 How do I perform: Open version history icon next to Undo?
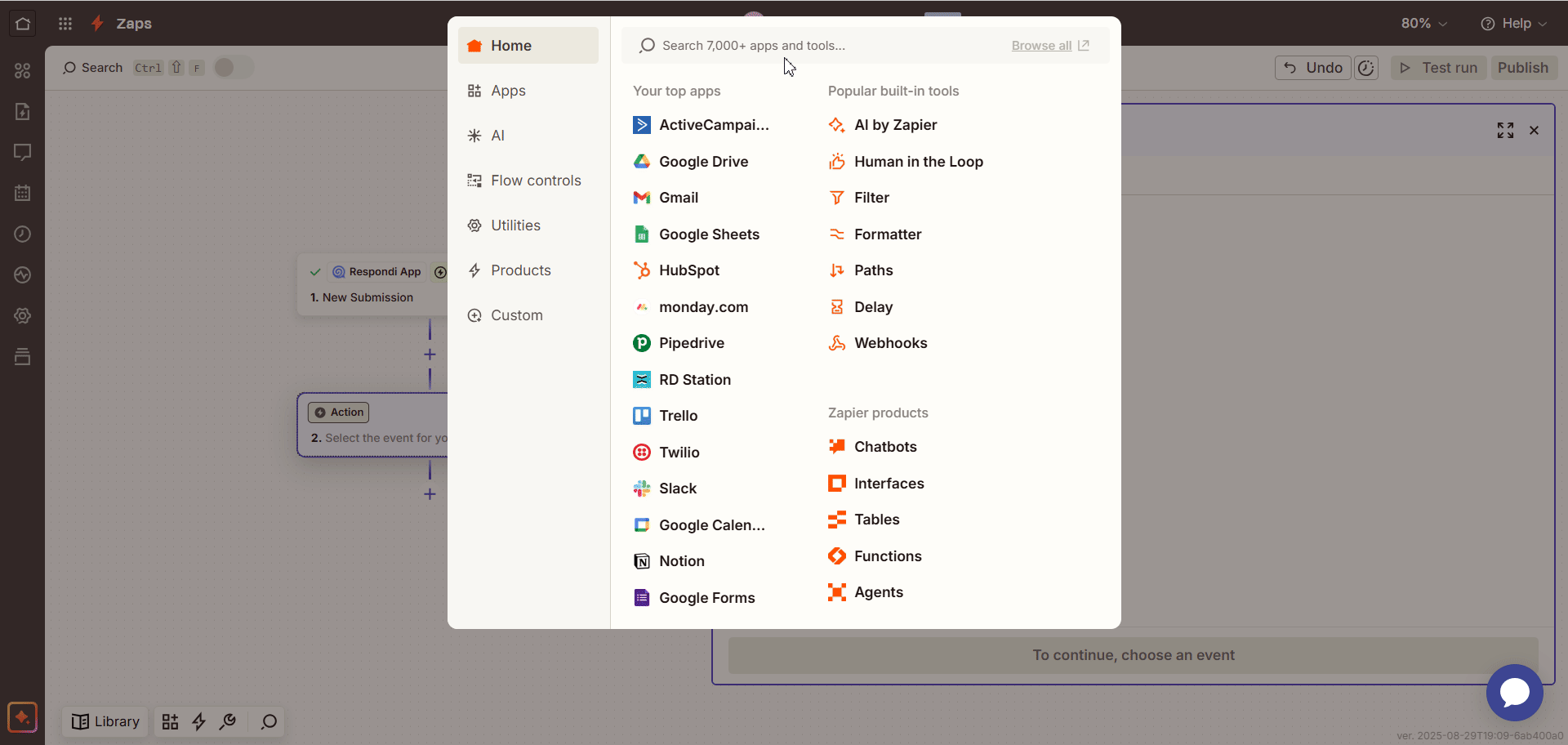(1366, 68)
